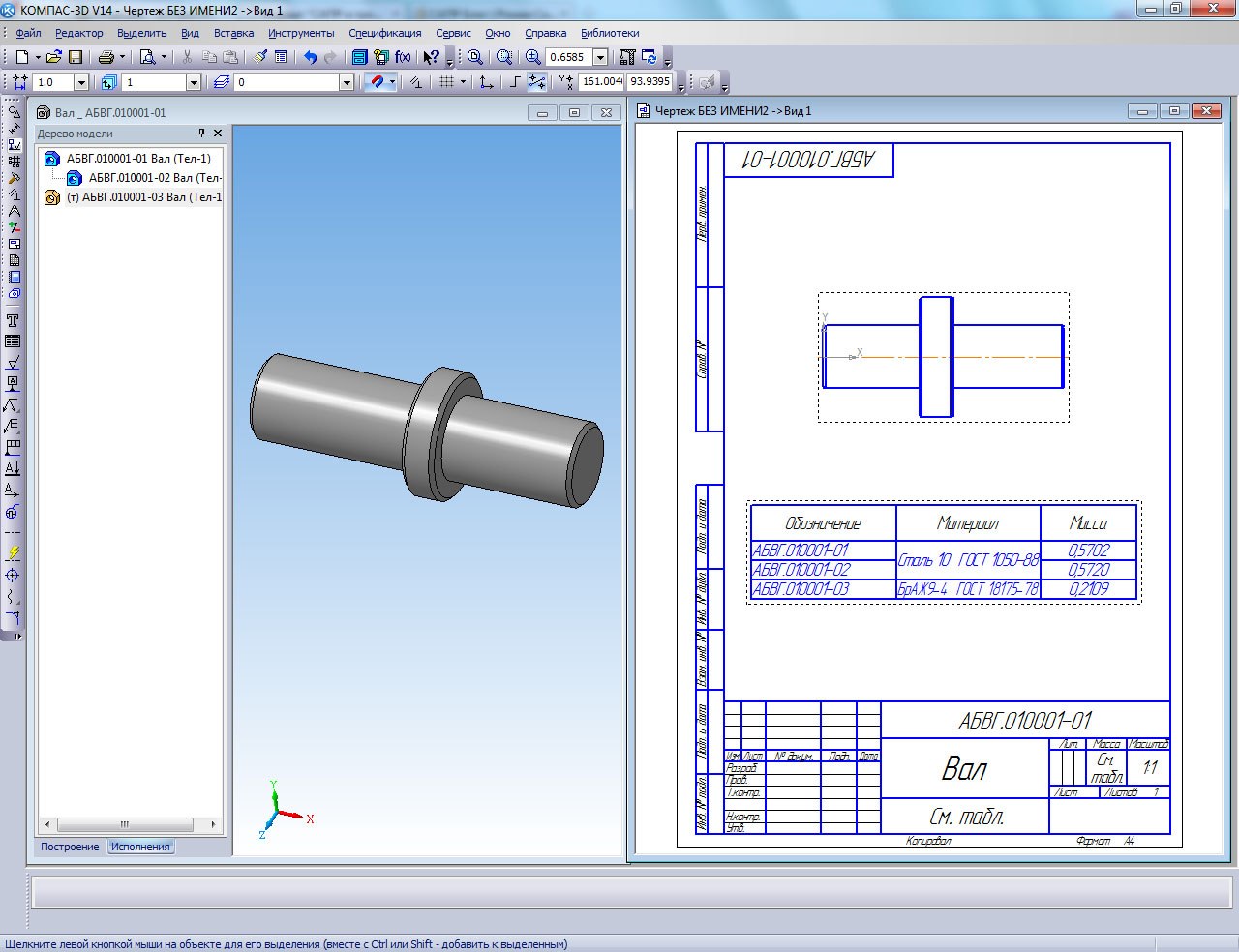The height and width of the screenshot is (952, 1239).
Task: Open the Файл menu
Action: click(28, 33)
